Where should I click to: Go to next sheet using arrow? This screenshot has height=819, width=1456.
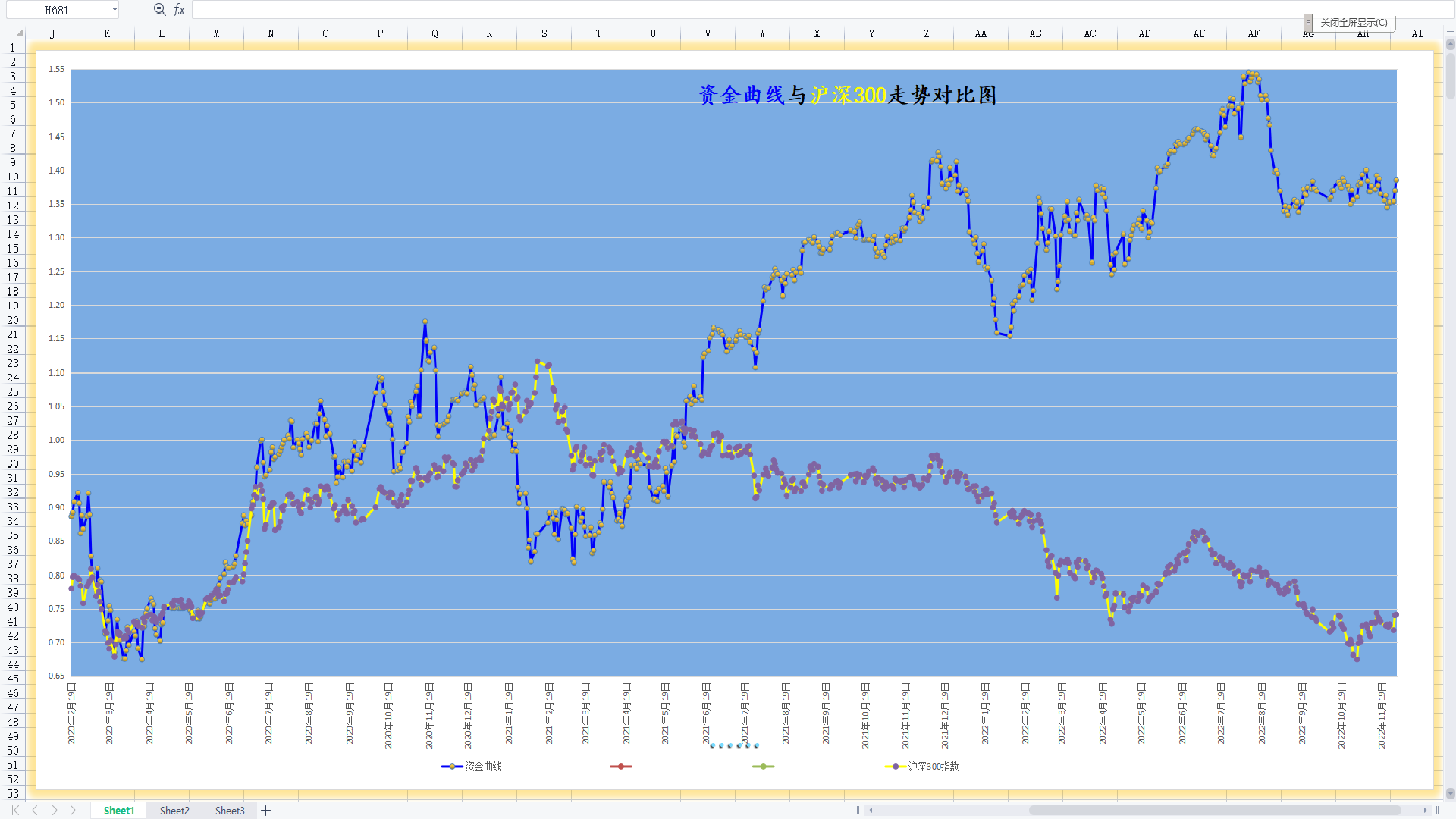tap(55, 811)
